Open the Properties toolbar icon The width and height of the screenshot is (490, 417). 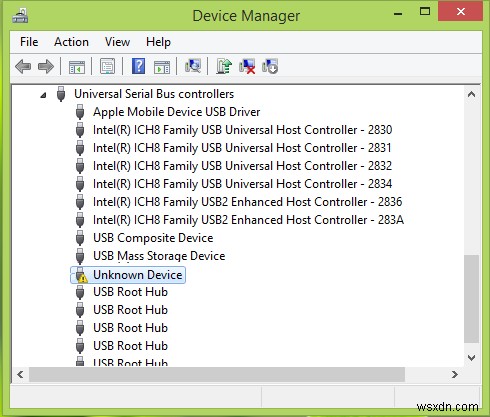point(107,66)
